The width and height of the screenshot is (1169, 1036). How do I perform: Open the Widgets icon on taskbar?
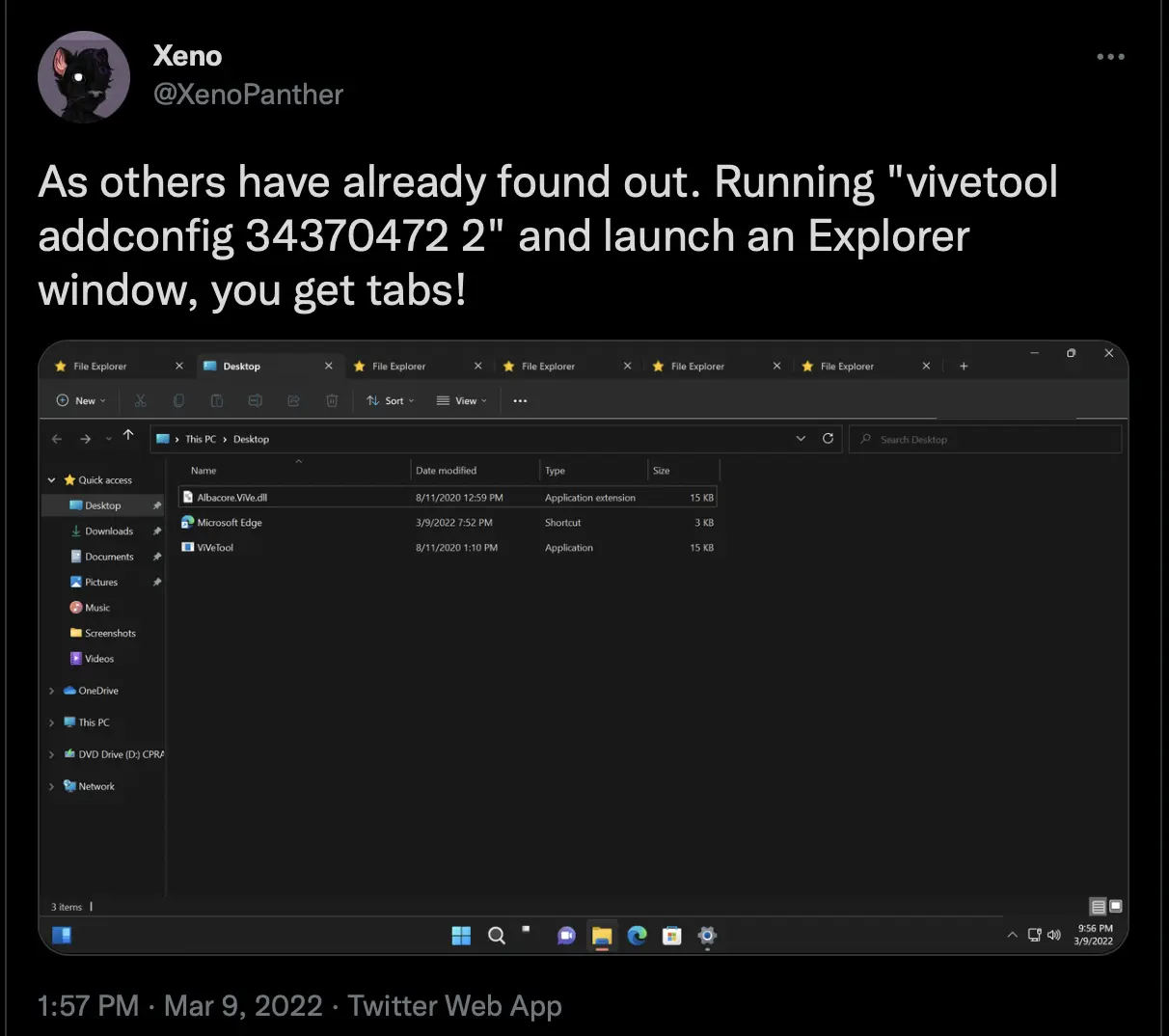pyautogui.click(x=62, y=935)
